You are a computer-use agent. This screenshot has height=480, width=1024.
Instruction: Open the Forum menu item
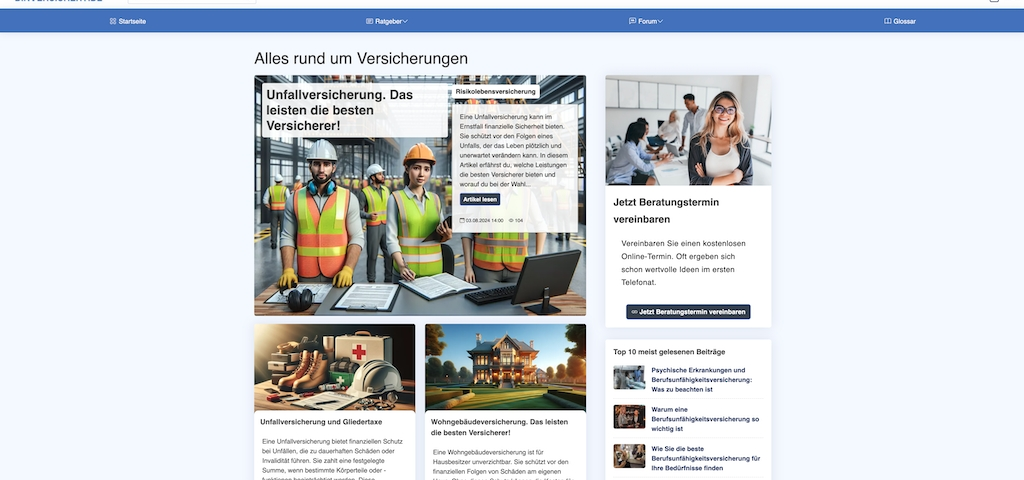pos(646,22)
